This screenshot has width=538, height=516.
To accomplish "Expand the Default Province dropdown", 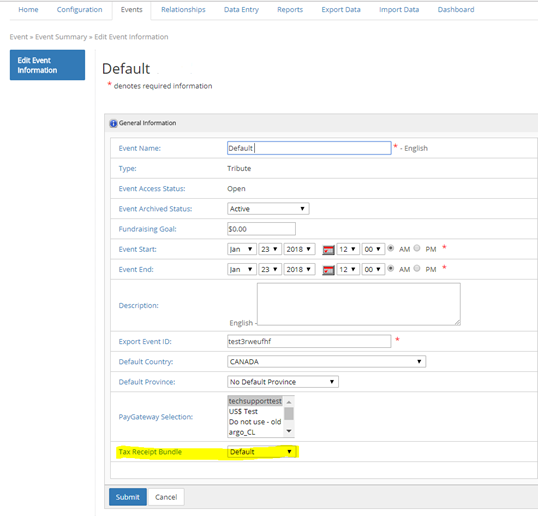I will pyautogui.click(x=283, y=382).
